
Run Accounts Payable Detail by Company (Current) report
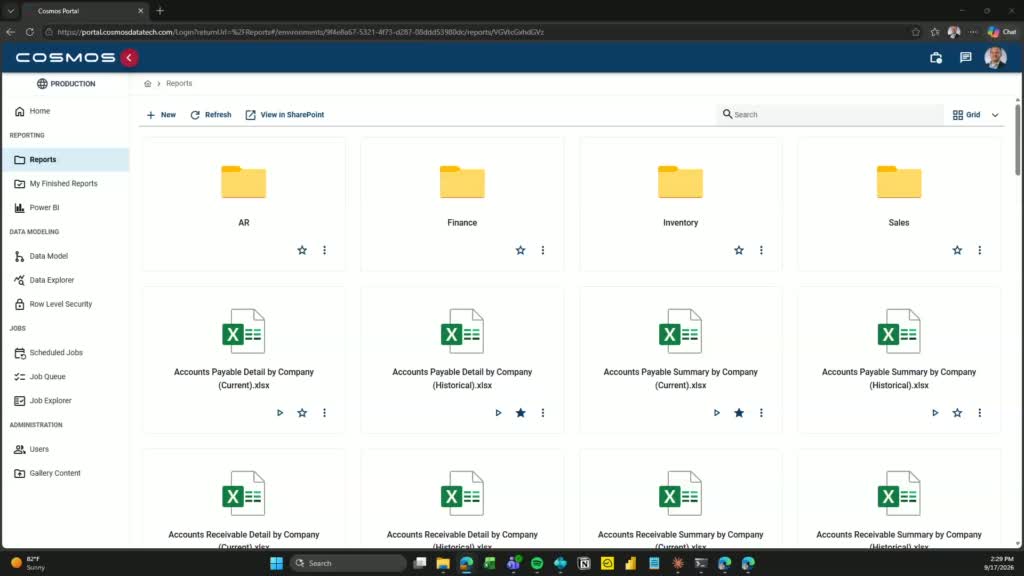pyautogui.click(x=280, y=413)
